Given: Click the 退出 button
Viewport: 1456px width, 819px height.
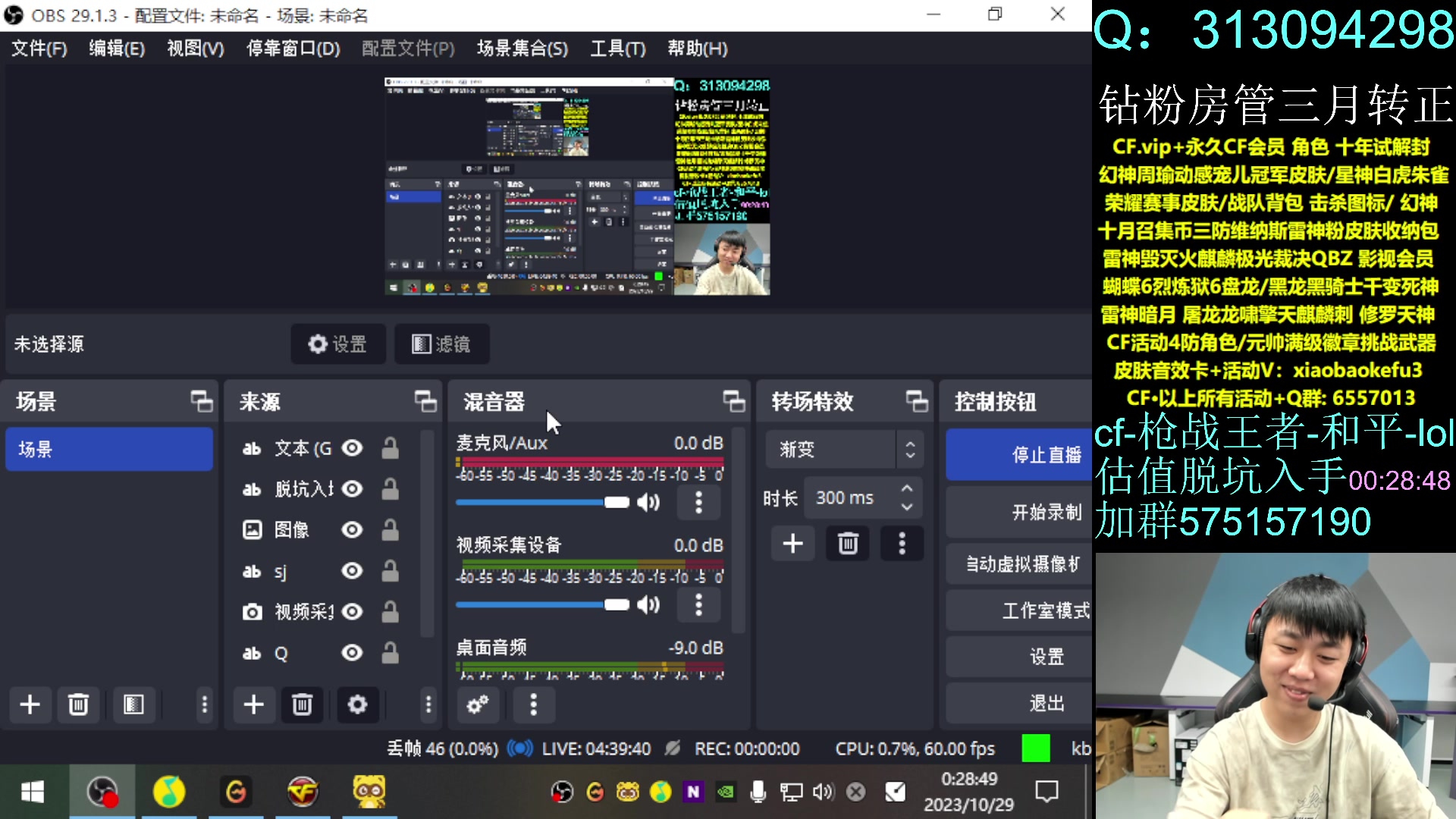Looking at the screenshot, I should 1018,703.
